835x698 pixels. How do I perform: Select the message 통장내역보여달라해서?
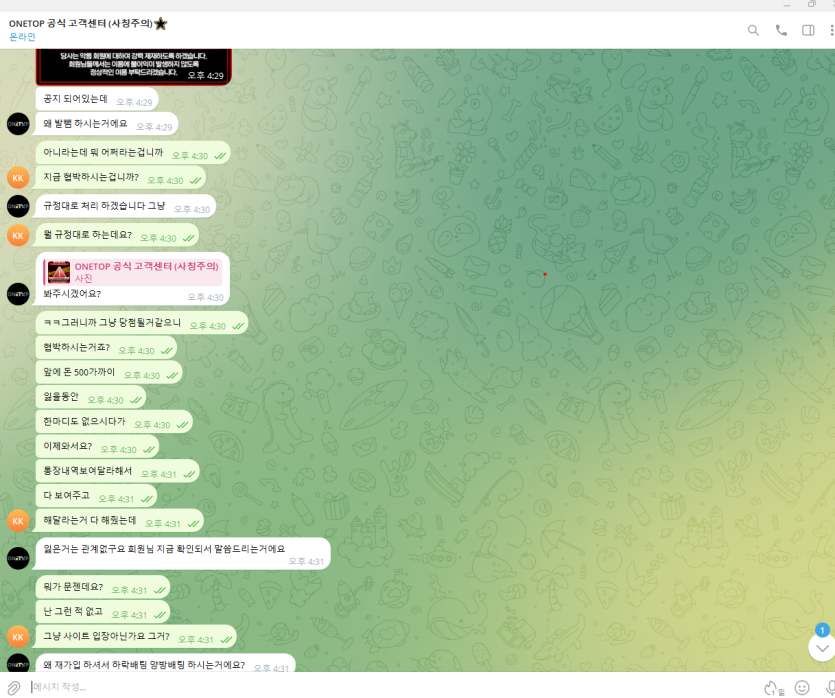(117, 472)
